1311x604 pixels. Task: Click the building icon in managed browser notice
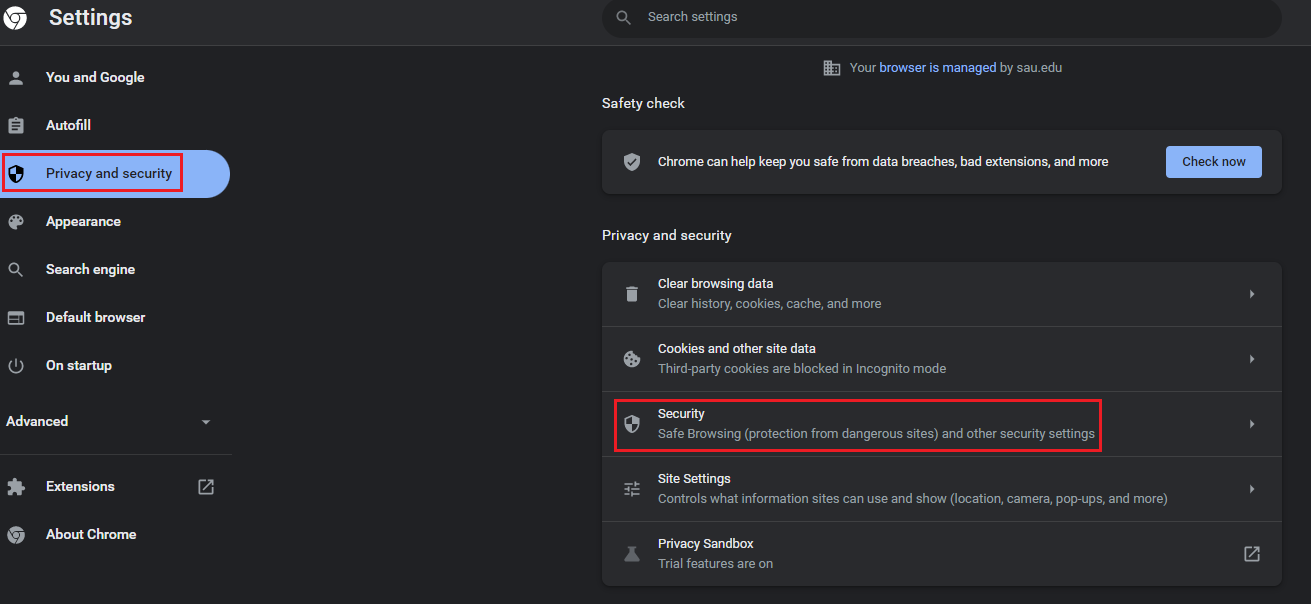[832, 68]
